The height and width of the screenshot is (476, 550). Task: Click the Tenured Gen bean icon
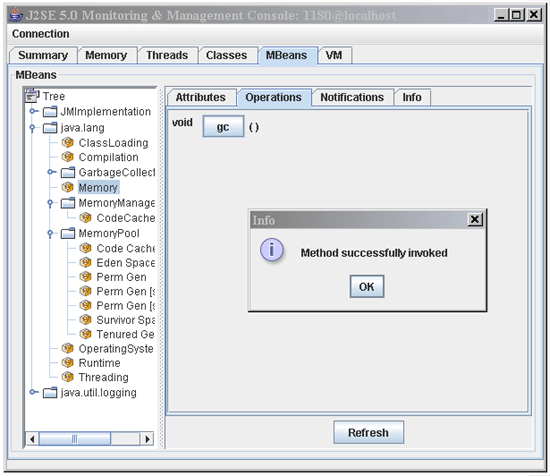[85, 334]
